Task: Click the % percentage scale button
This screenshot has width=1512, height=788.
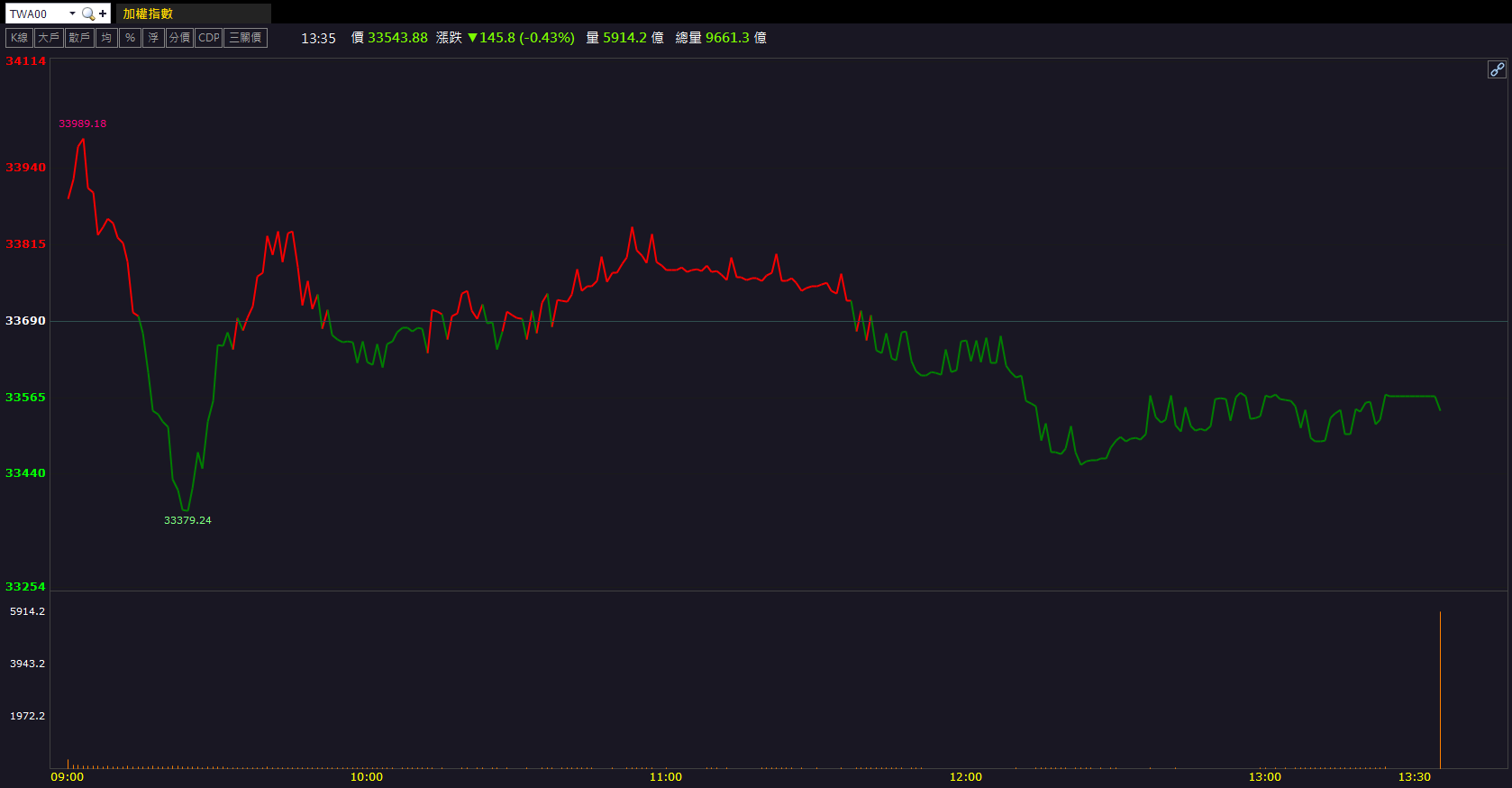Action: (130, 38)
